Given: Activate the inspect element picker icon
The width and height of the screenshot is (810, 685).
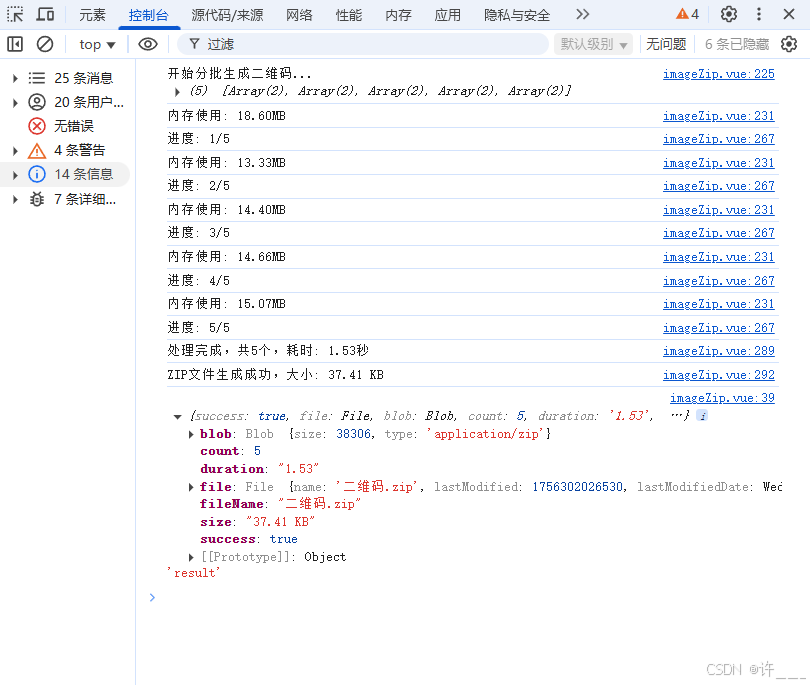Looking at the screenshot, I should tap(15, 14).
